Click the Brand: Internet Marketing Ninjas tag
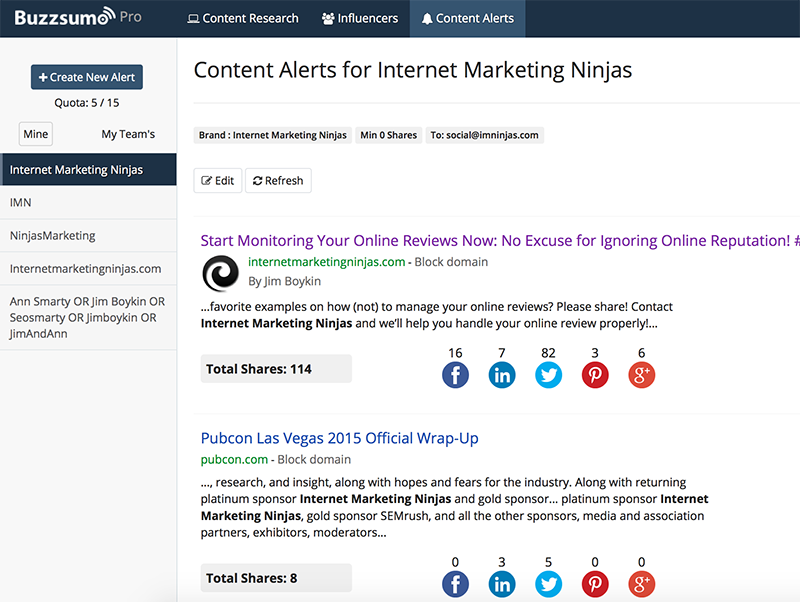The height and width of the screenshot is (602, 800). point(272,135)
